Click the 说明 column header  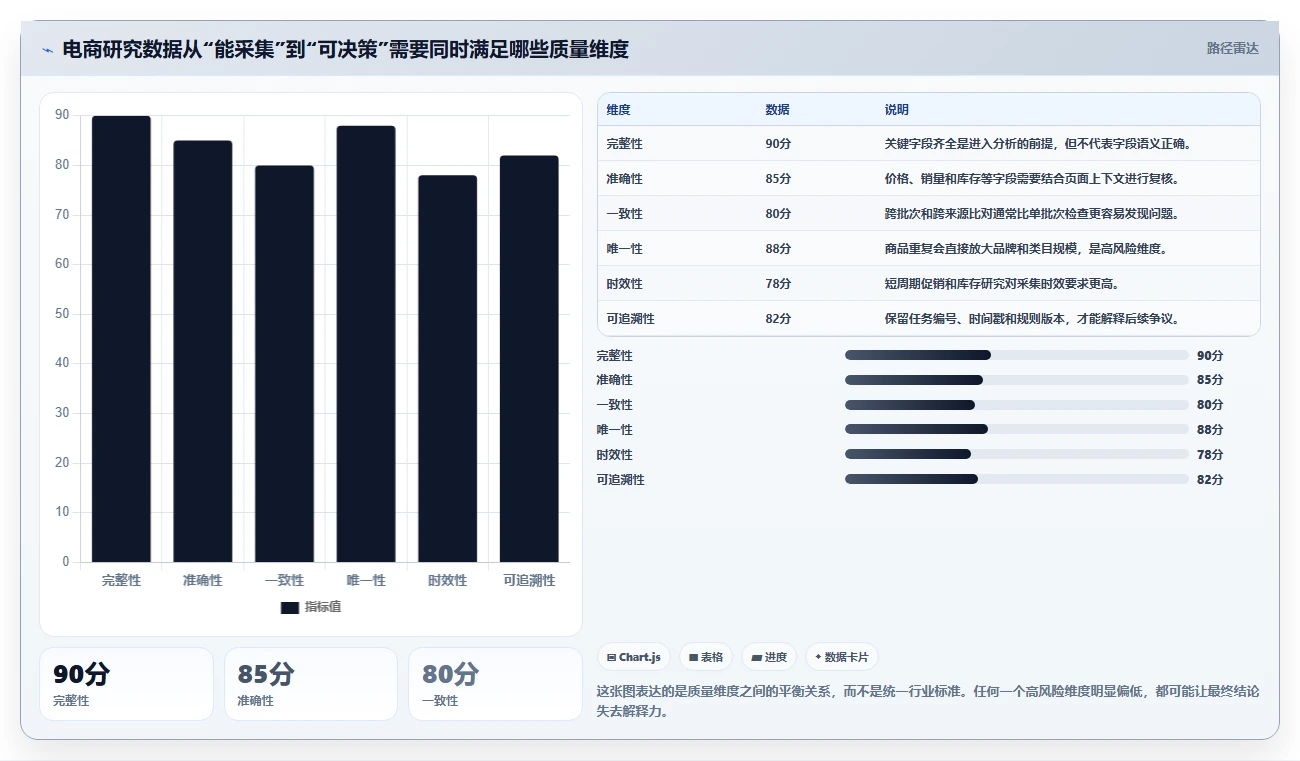(x=896, y=110)
